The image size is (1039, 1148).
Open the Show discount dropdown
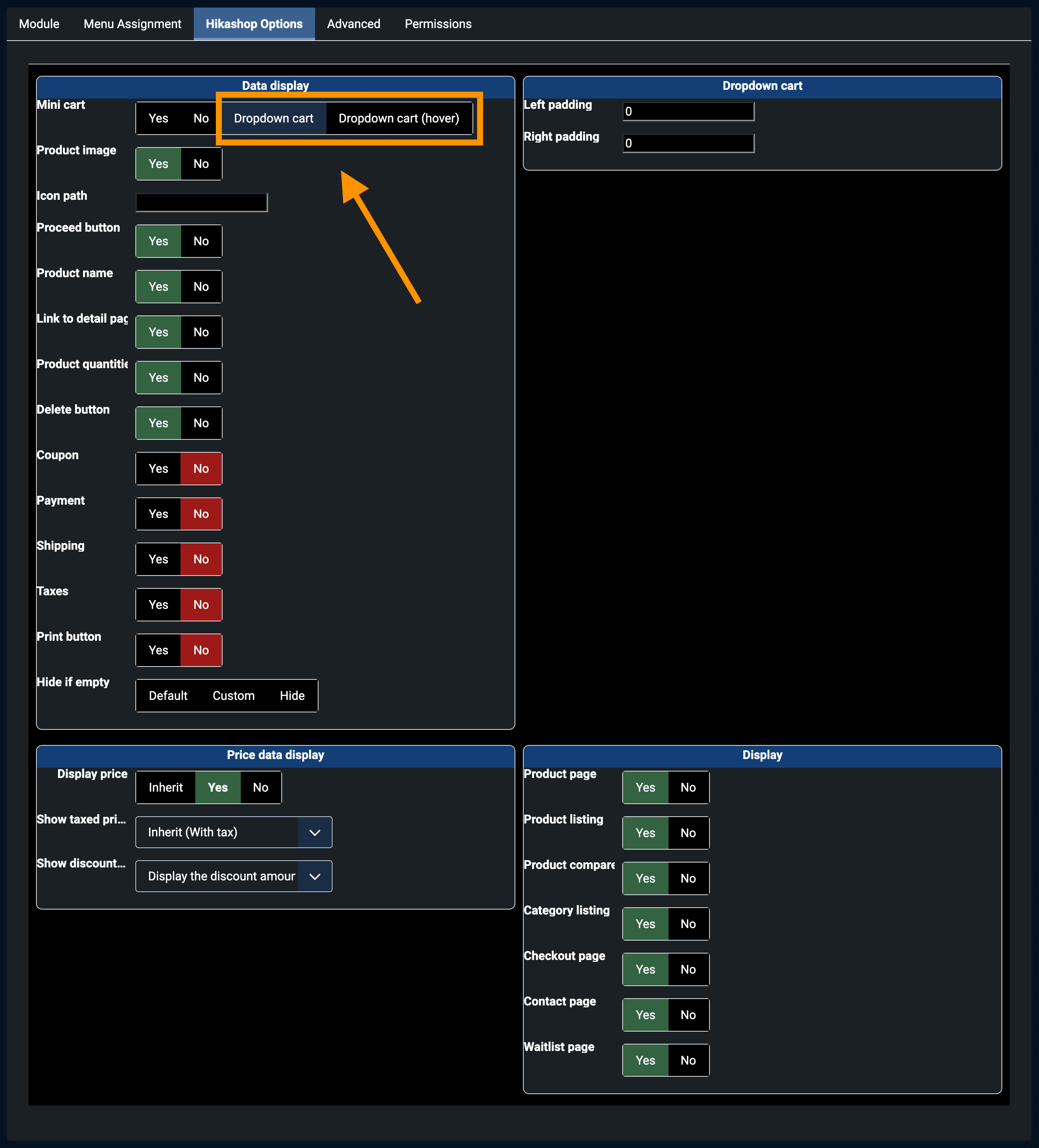[x=234, y=877]
